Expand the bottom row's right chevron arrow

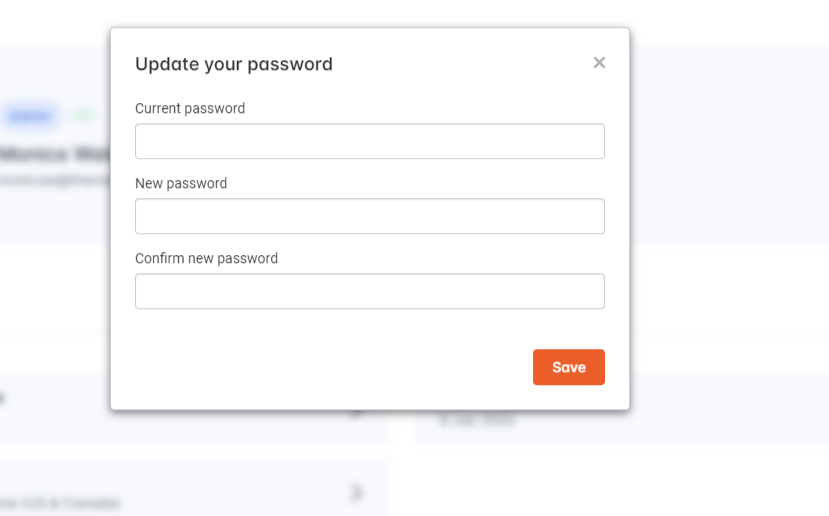pos(358,492)
